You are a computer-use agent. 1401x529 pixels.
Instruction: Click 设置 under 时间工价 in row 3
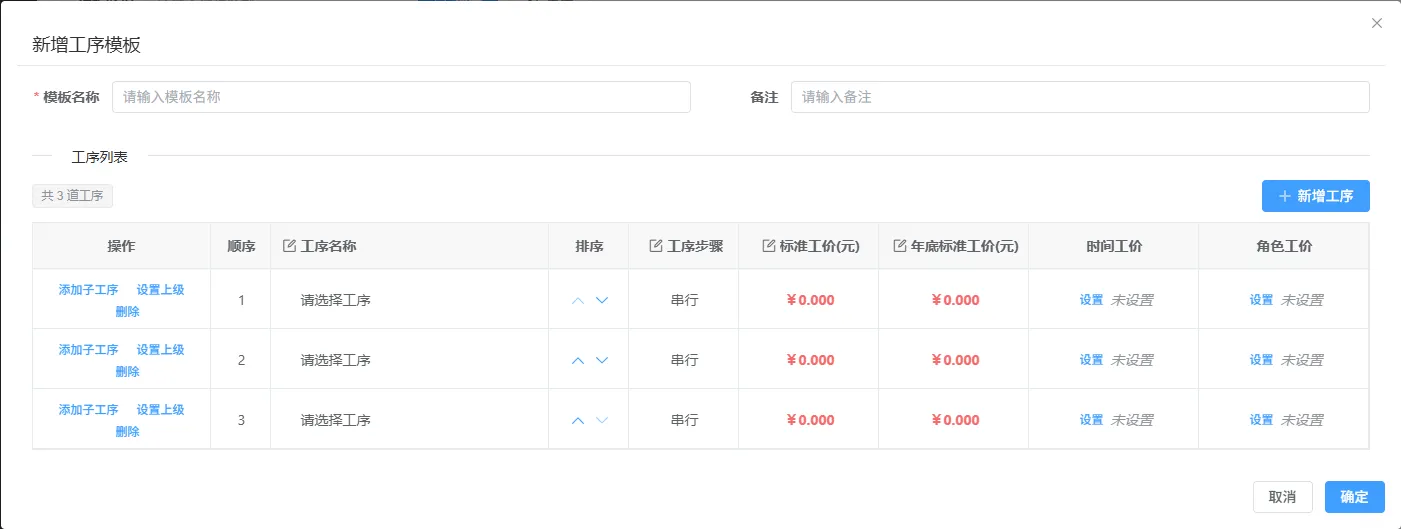tap(1091, 420)
